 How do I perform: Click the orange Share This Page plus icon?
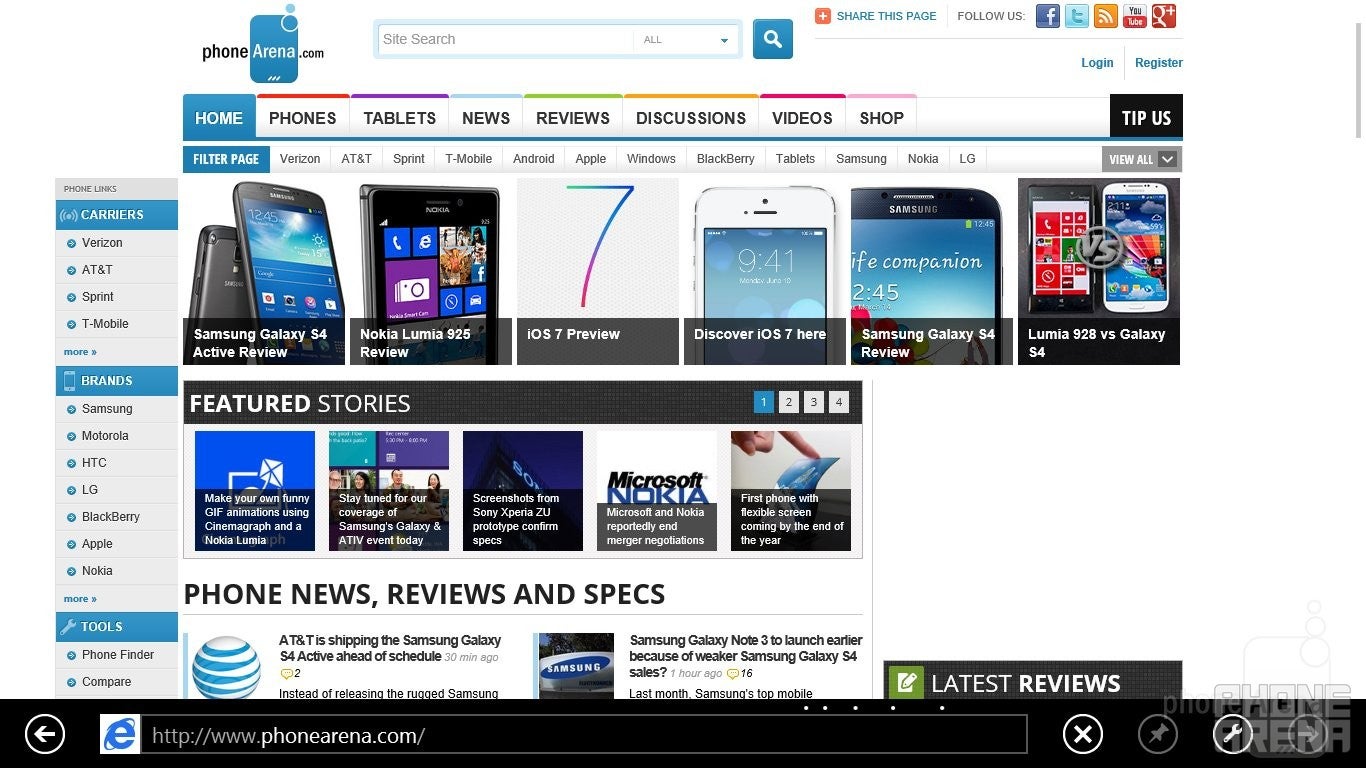tap(823, 16)
